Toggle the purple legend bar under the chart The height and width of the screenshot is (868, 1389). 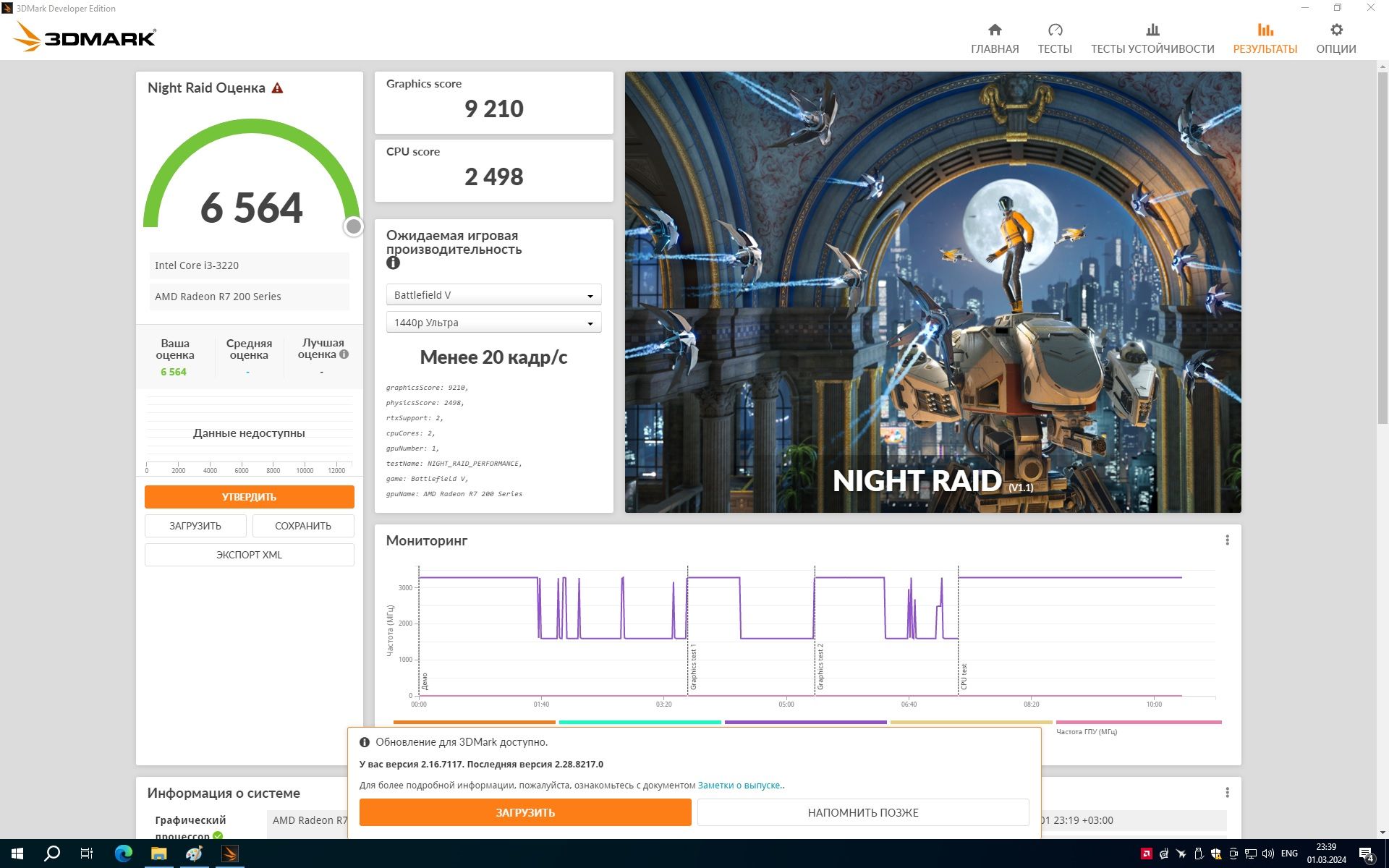805,722
